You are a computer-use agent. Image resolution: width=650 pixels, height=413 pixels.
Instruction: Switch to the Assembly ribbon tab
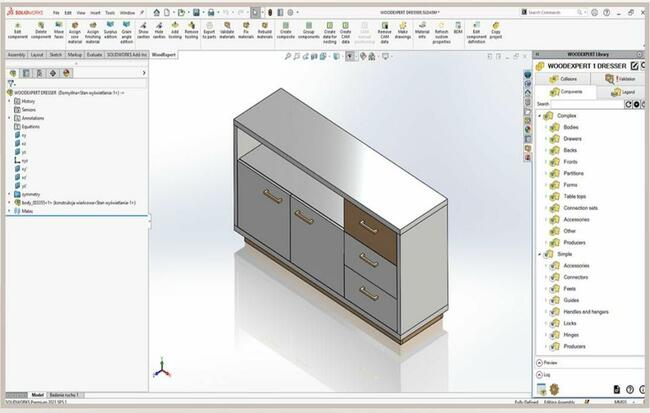(x=17, y=55)
